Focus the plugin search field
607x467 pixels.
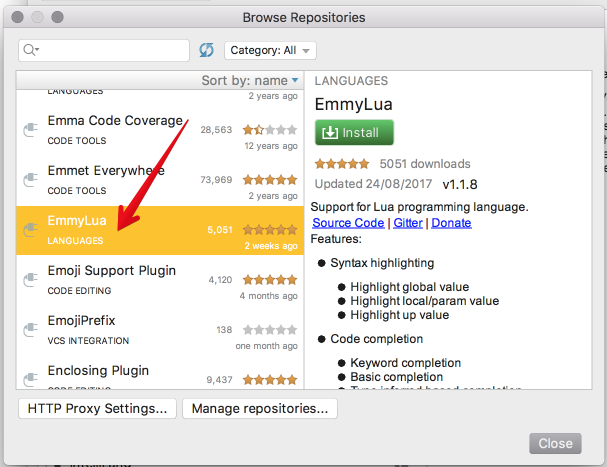pyautogui.click(x=104, y=50)
